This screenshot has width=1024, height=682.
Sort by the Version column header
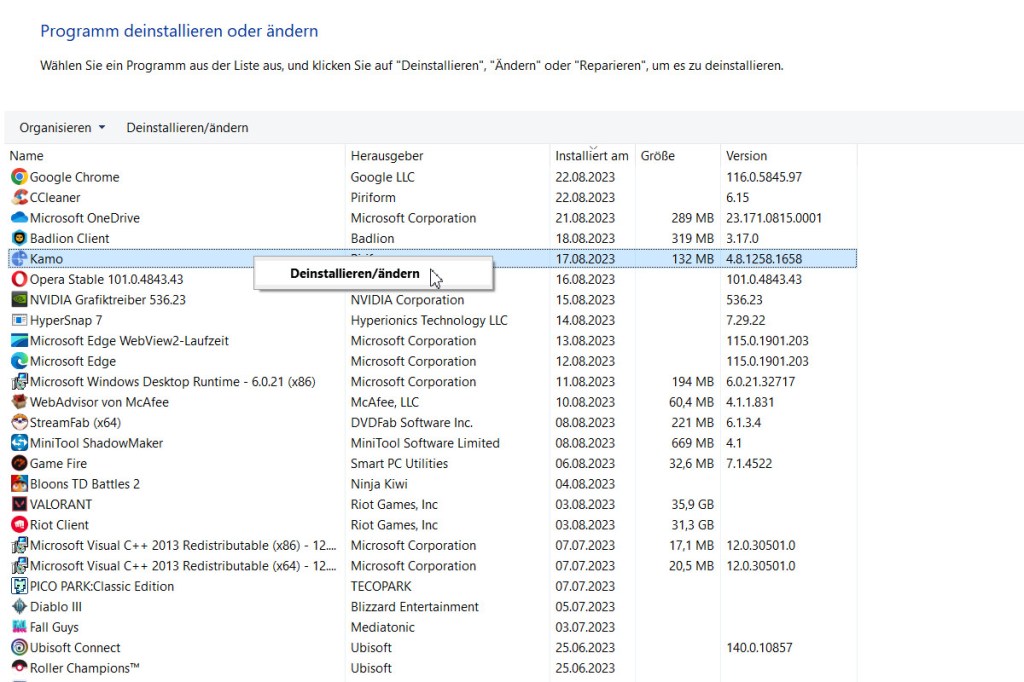tap(746, 155)
